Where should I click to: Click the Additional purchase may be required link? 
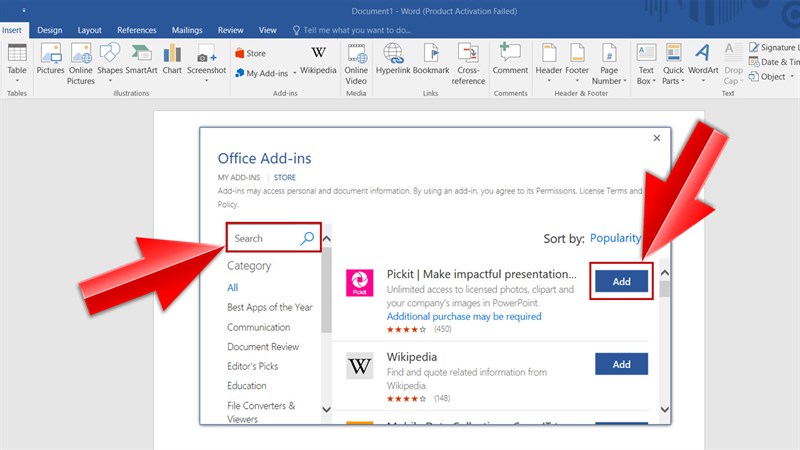tap(464, 316)
